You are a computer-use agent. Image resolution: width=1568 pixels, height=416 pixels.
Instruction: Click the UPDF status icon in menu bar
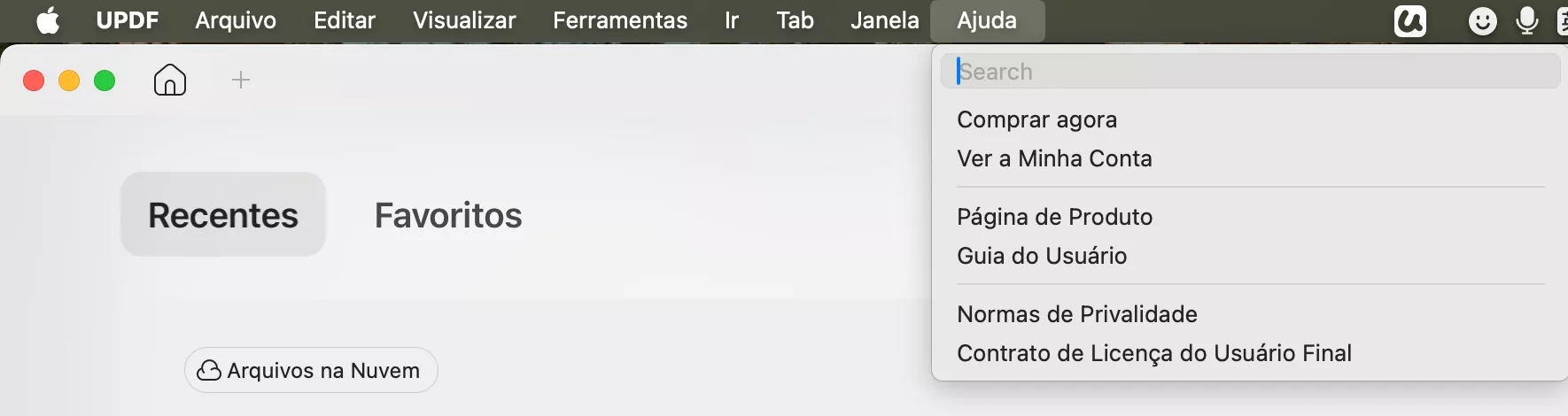[x=1409, y=20]
